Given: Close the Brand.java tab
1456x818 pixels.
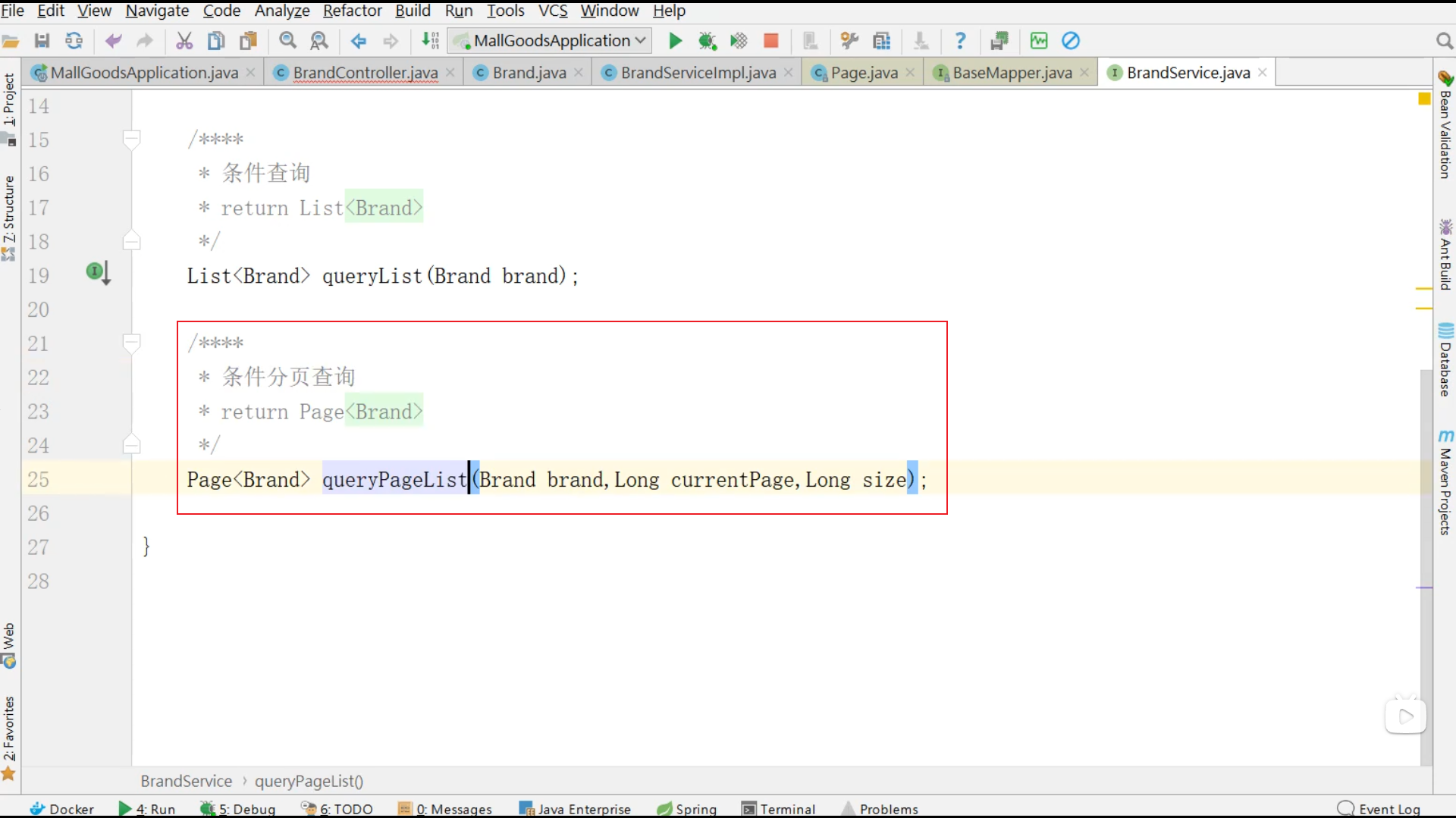Looking at the screenshot, I should tap(579, 72).
